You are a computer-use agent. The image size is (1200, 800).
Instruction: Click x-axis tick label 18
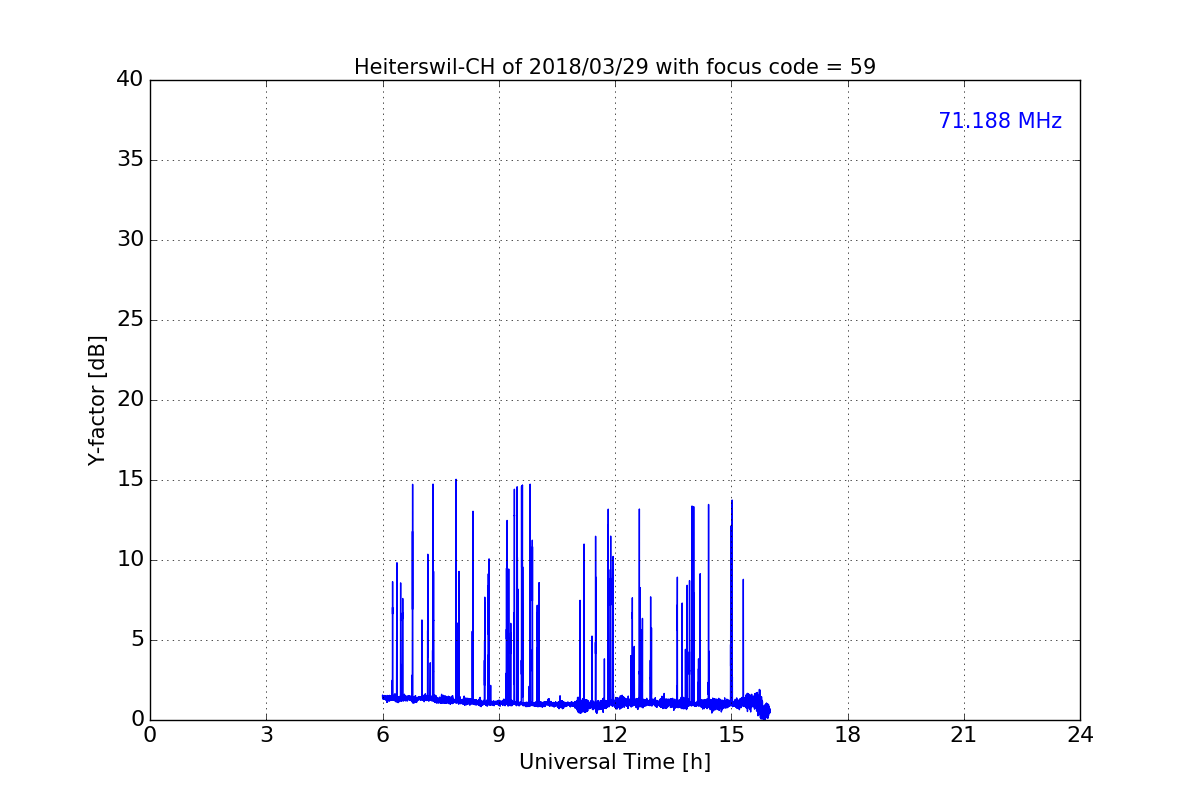pos(848,735)
